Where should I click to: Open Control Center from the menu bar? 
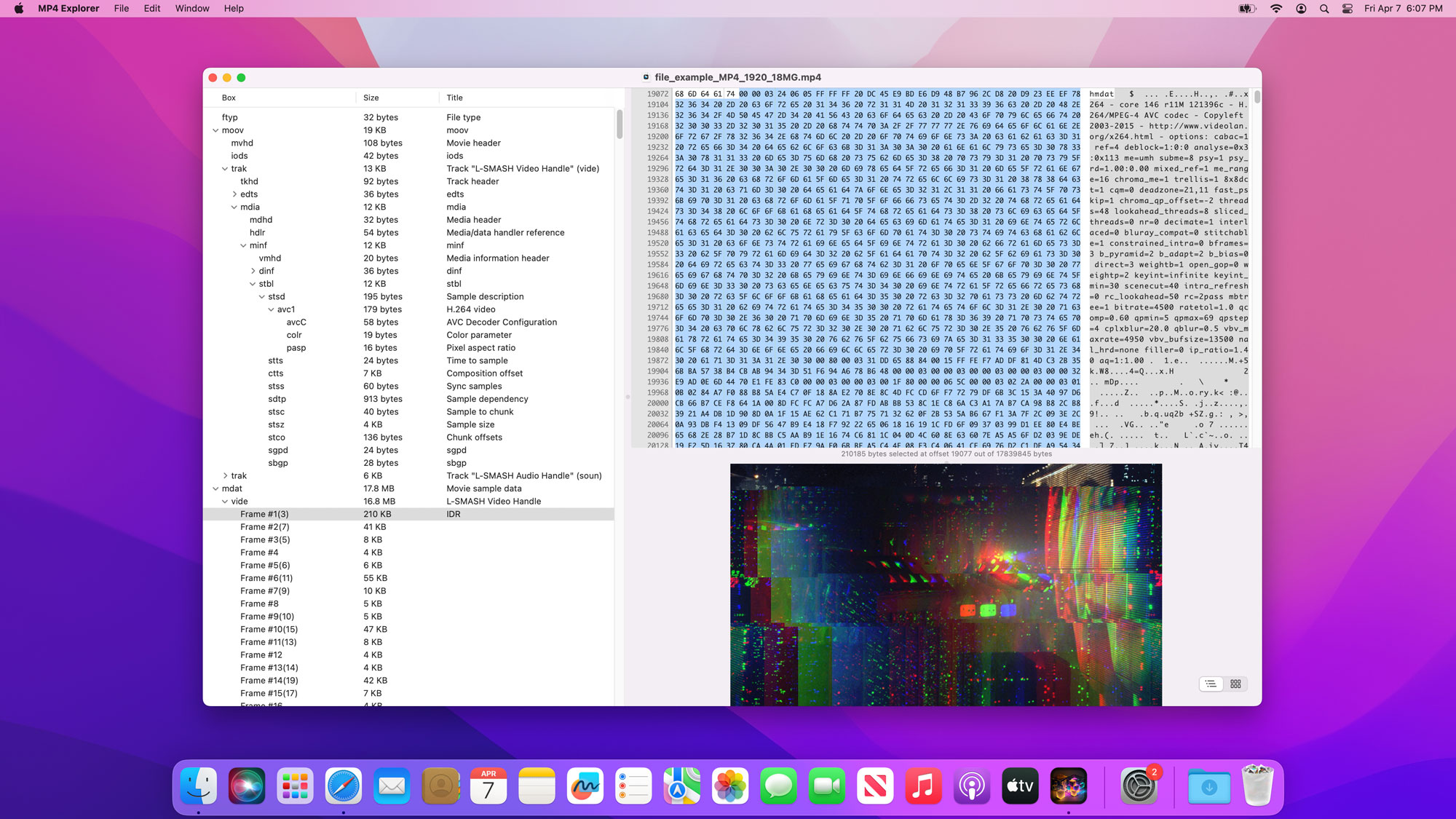(1348, 9)
